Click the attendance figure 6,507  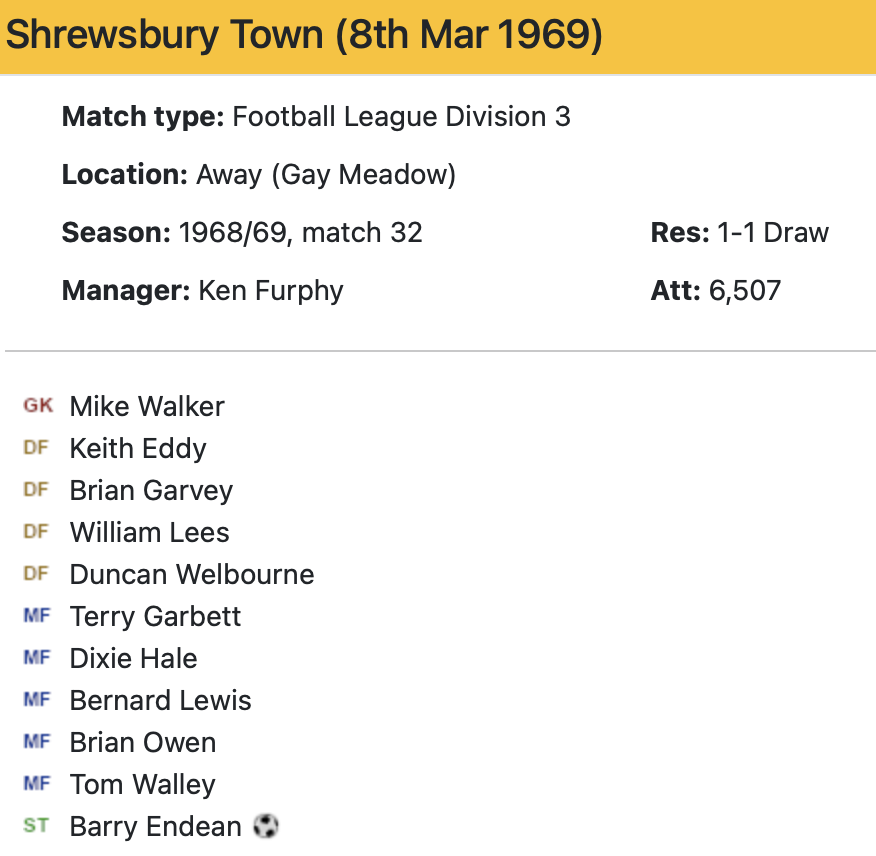[x=745, y=290]
